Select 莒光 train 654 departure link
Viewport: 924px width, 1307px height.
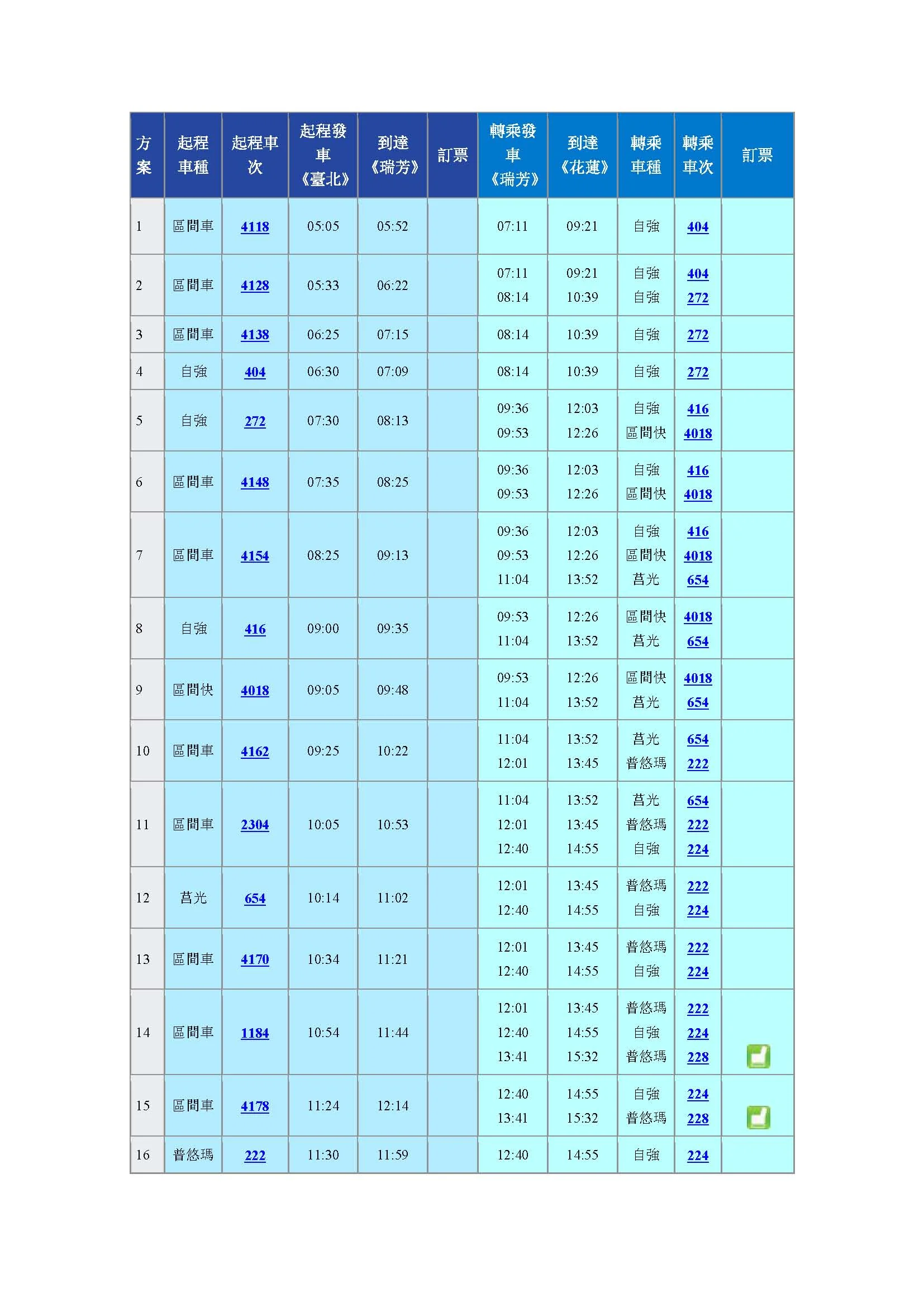coord(255,899)
